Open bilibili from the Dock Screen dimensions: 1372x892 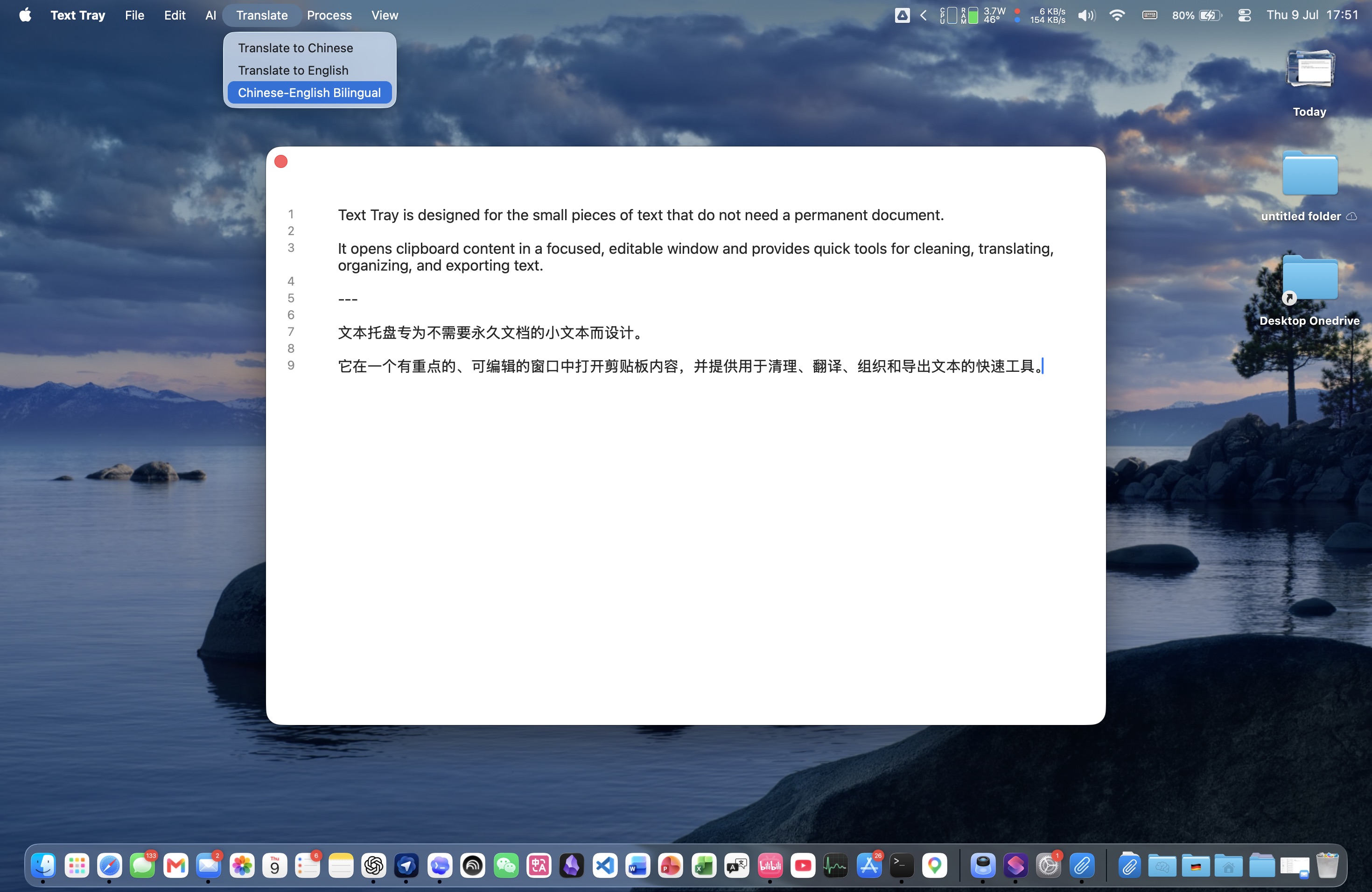tap(770, 865)
